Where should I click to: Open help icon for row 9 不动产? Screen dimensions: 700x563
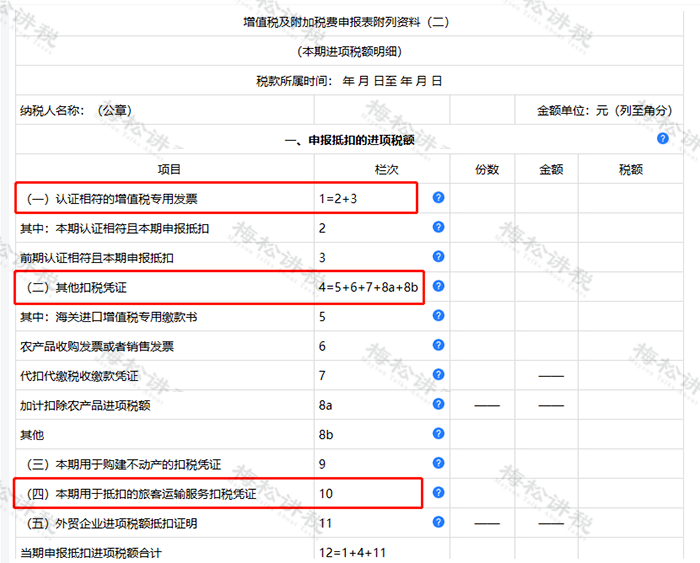(x=438, y=463)
